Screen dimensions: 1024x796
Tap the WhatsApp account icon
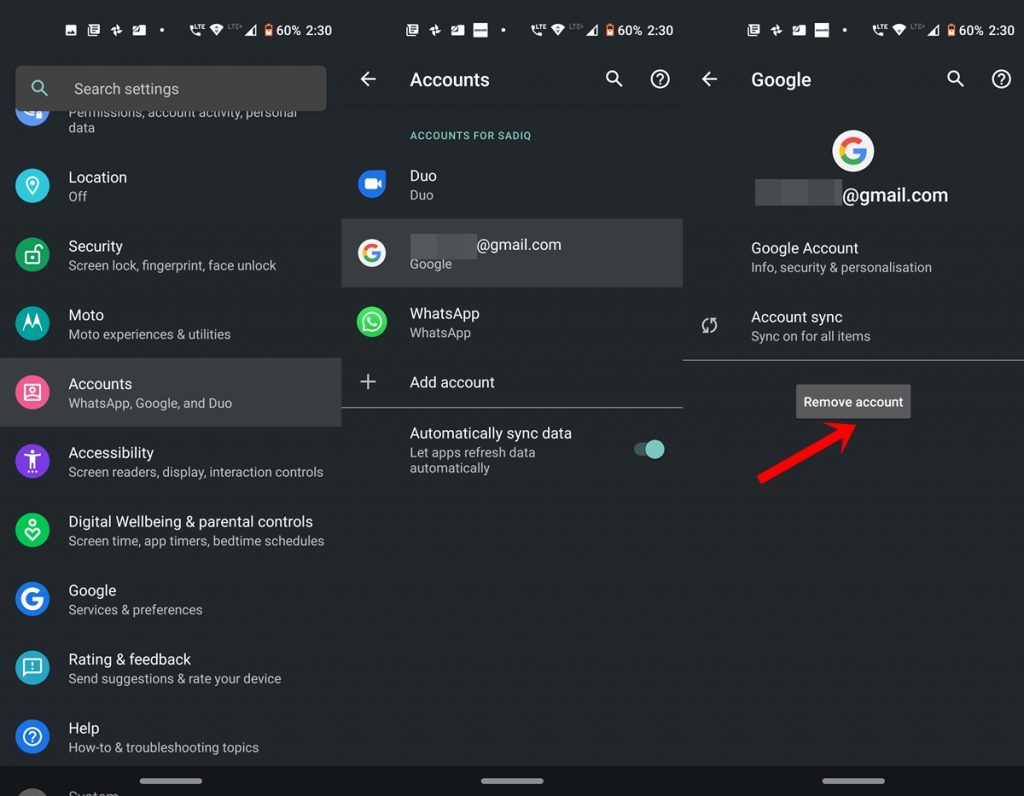[x=372, y=322]
